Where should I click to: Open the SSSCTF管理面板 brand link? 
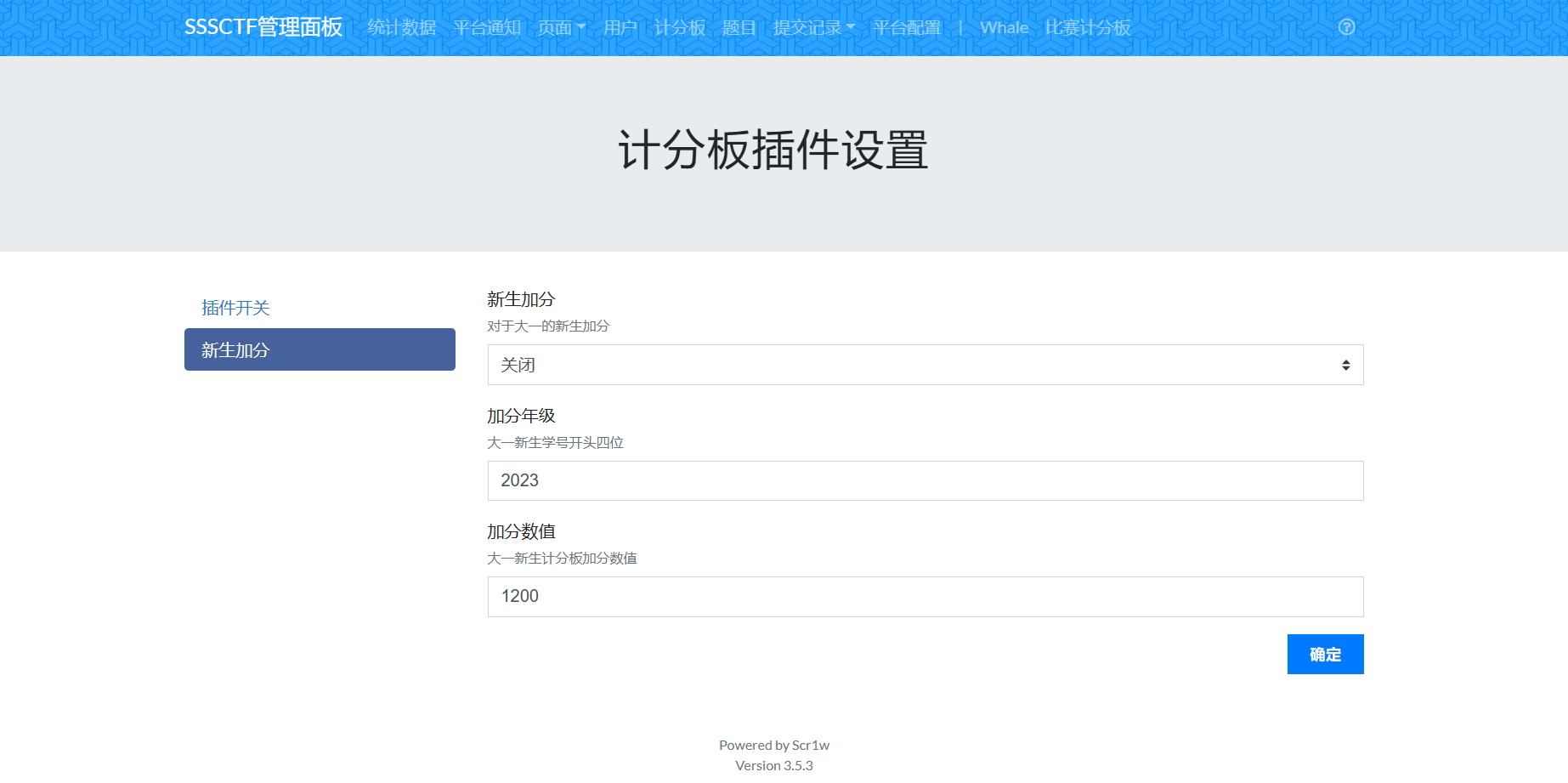pyautogui.click(x=263, y=27)
